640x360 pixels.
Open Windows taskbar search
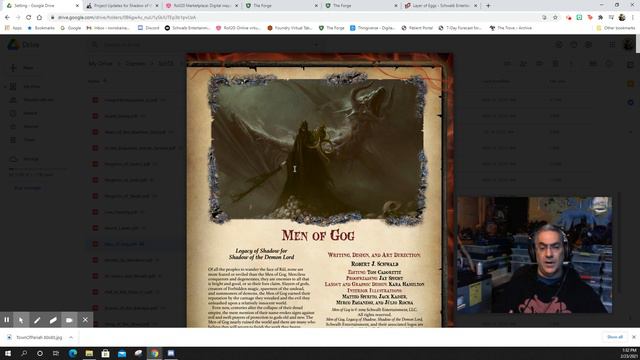tap(24, 353)
